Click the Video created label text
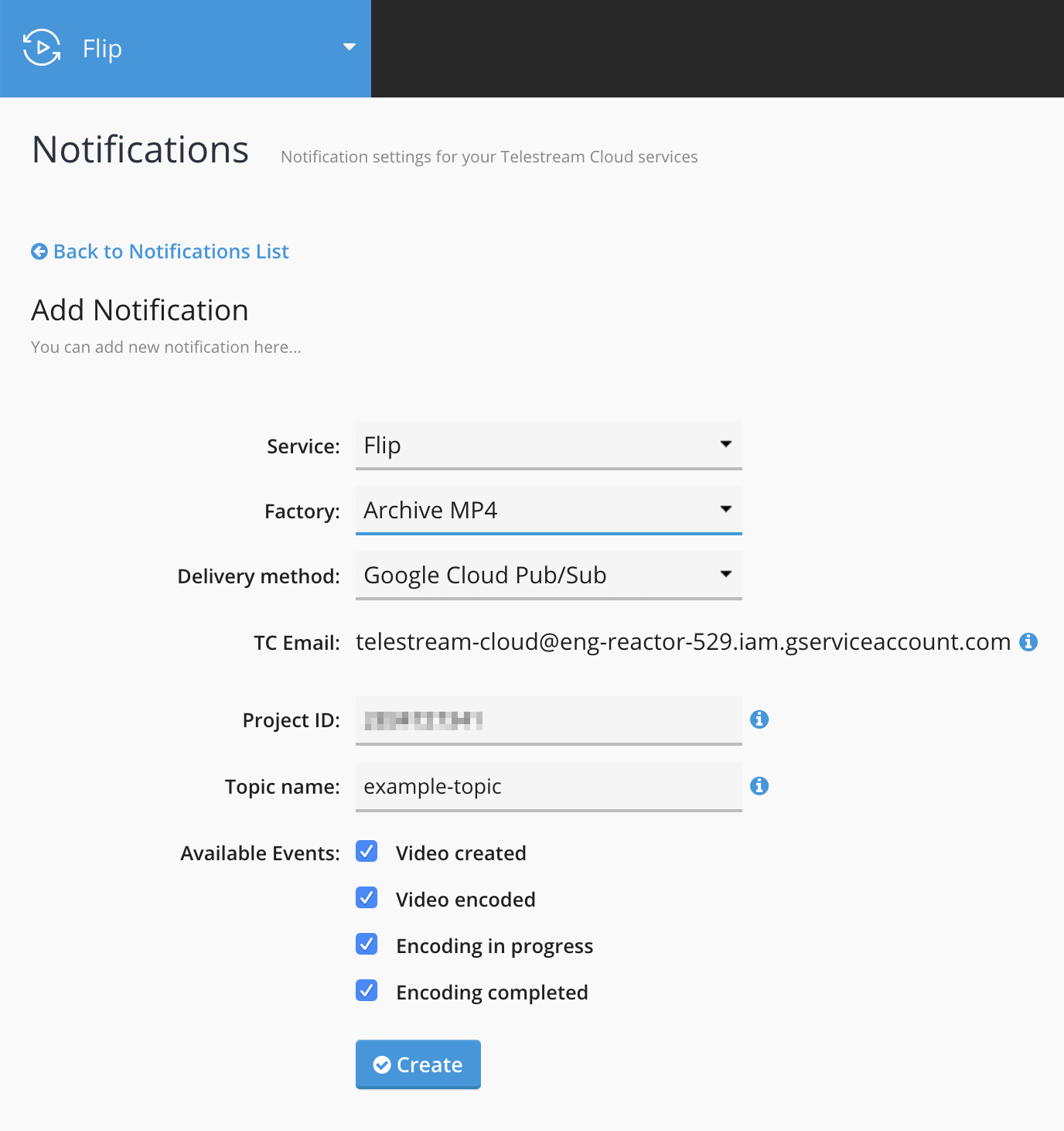The width and height of the screenshot is (1064, 1131). (x=461, y=853)
